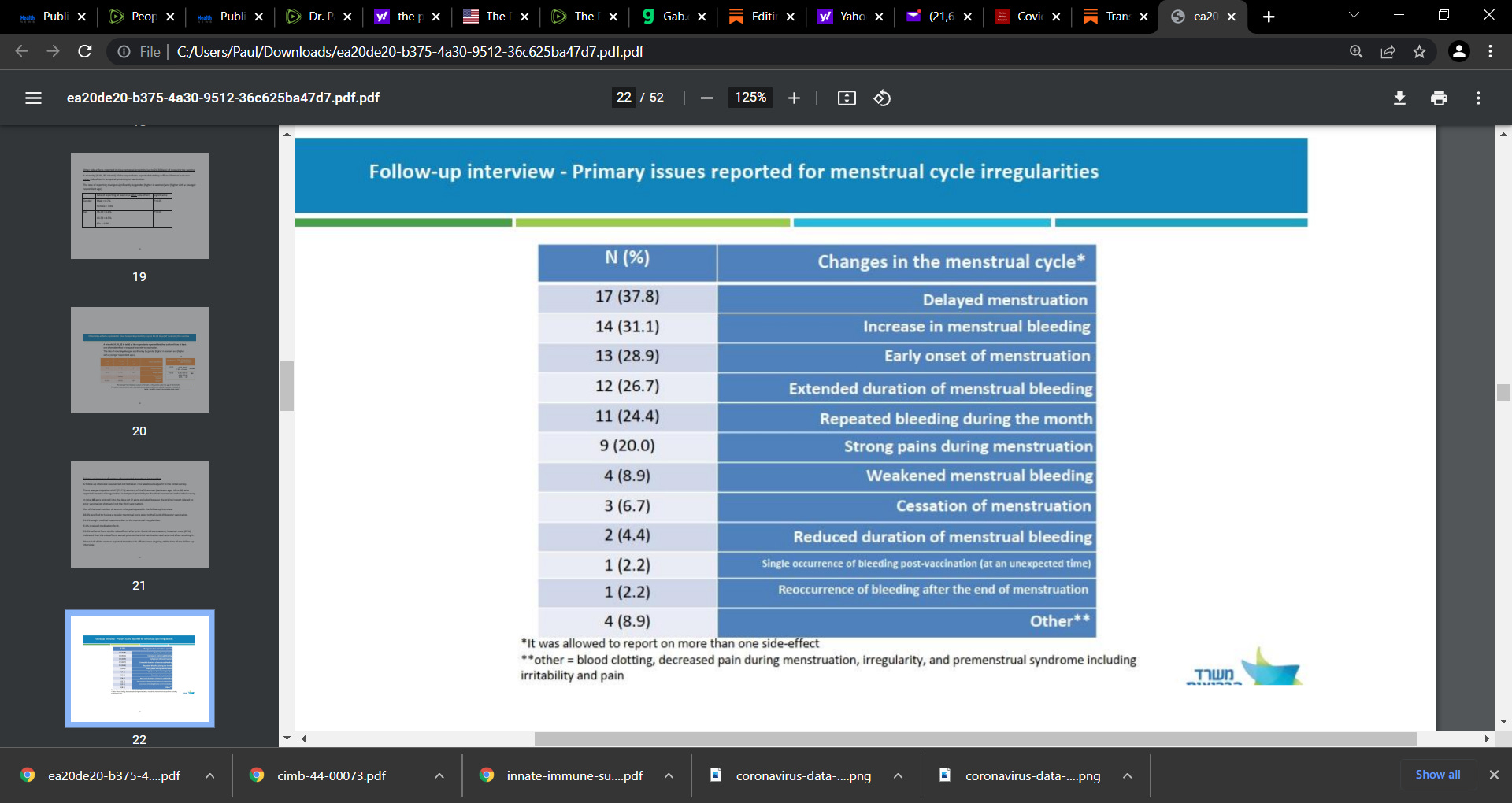Bookmark this page with the star icon

coord(1419,52)
